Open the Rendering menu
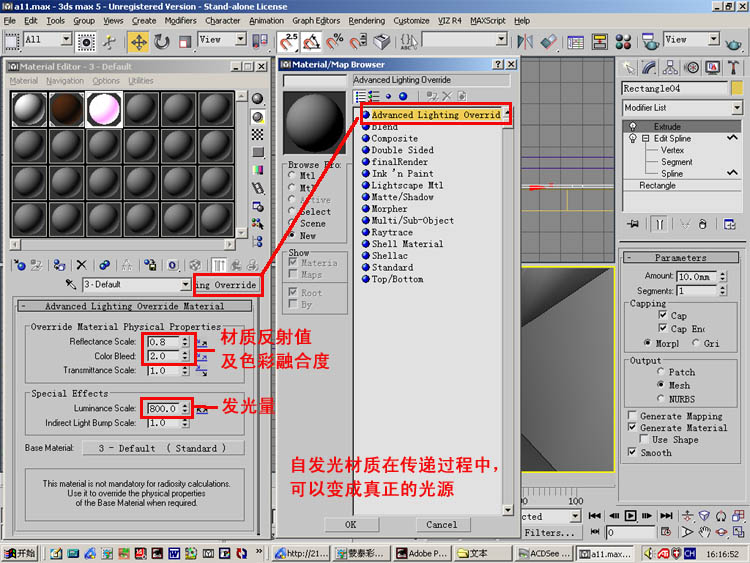 [366, 21]
